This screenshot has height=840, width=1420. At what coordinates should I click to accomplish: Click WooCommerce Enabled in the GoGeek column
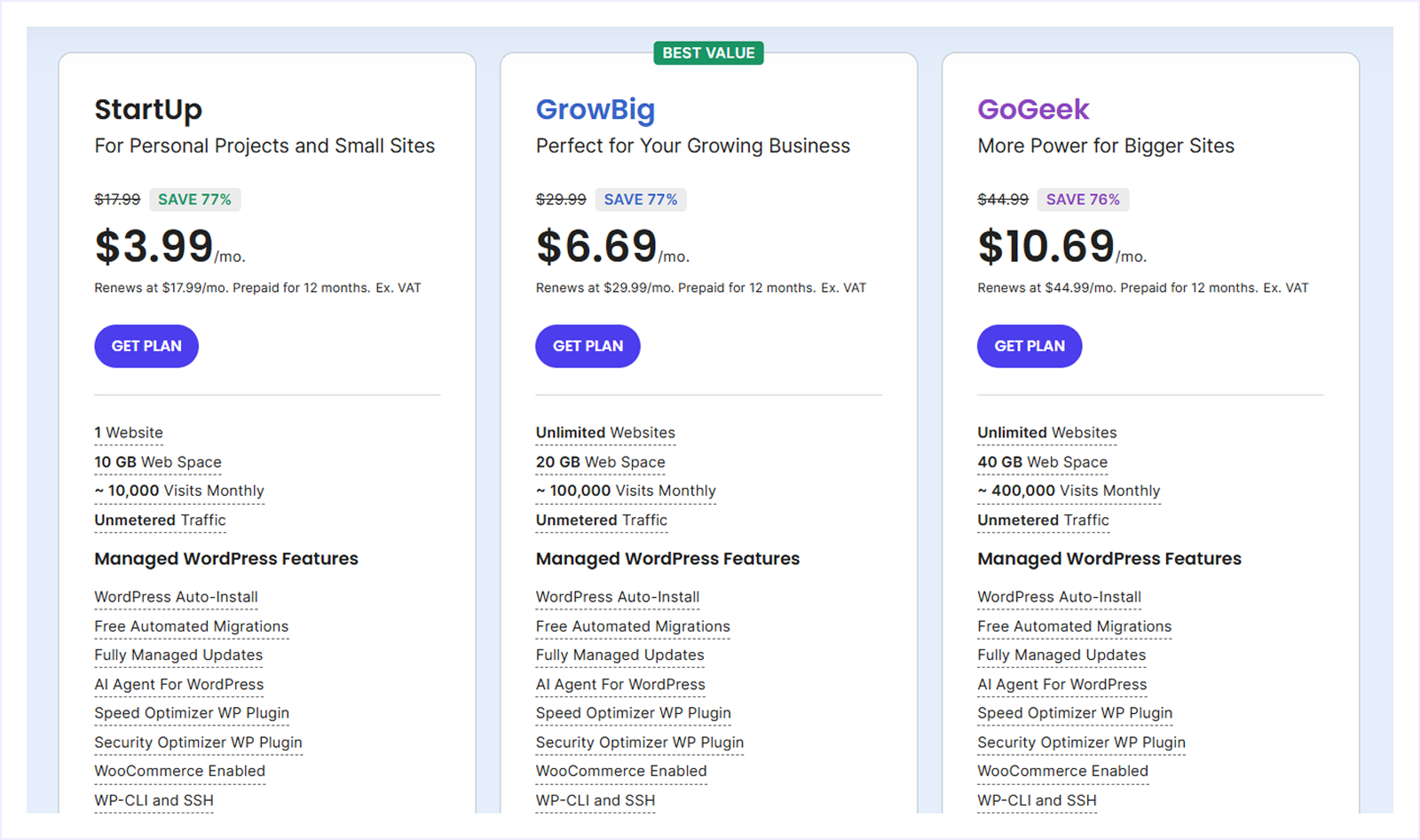click(x=1061, y=771)
